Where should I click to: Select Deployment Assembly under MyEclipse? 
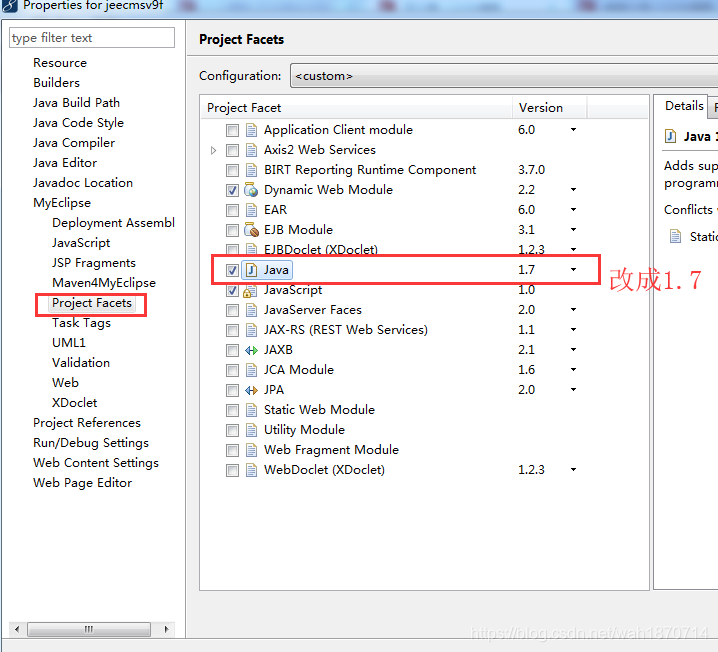coord(113,223)
